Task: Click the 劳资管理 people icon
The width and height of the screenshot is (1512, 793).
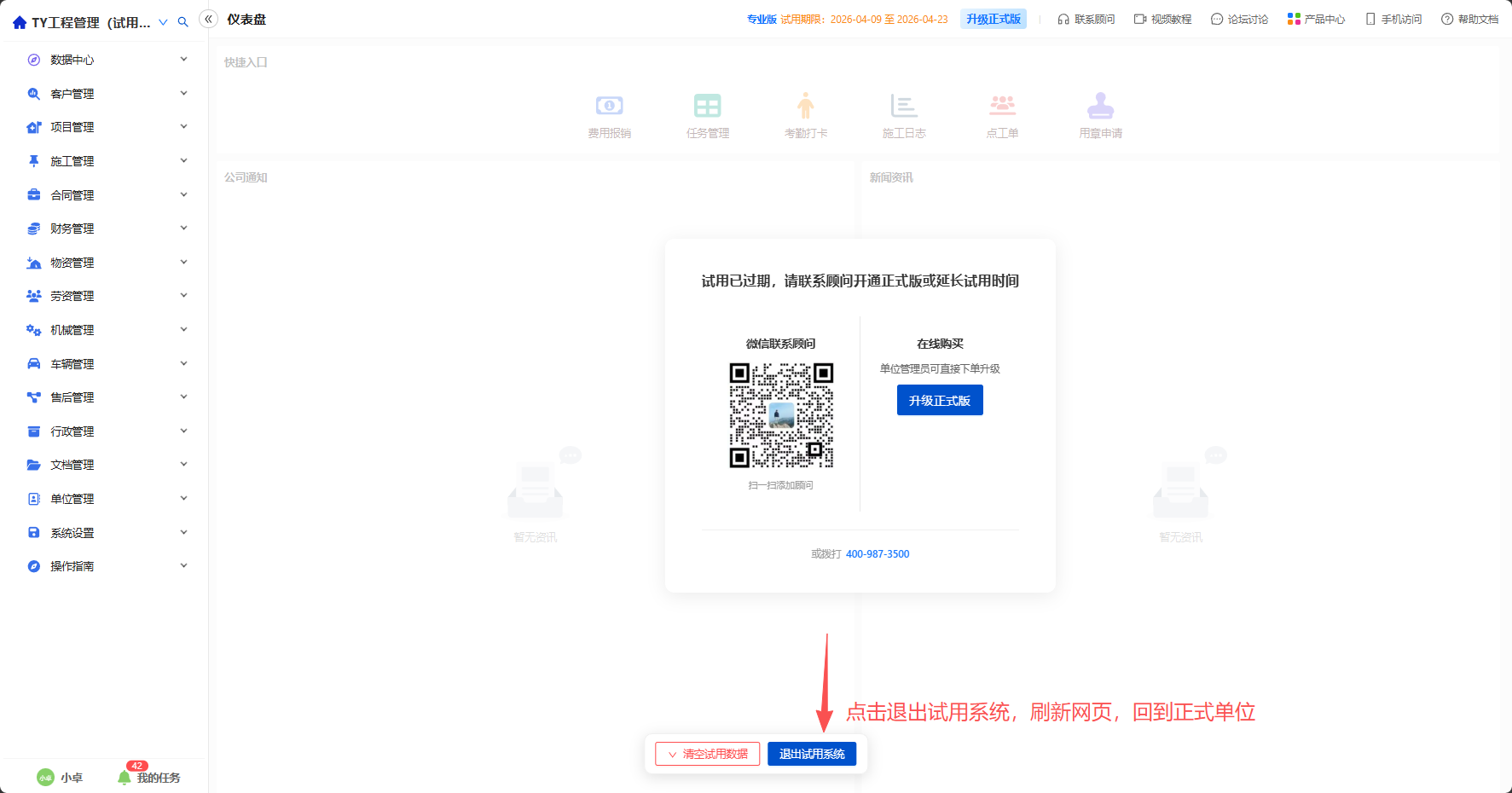Action: click(x=34, y=296)
